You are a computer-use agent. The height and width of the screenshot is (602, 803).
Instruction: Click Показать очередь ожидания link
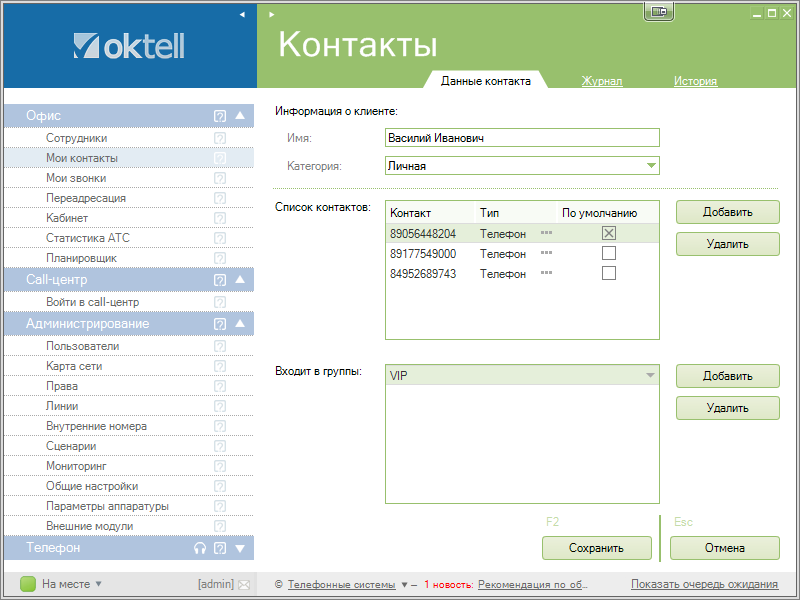[704, 585]
